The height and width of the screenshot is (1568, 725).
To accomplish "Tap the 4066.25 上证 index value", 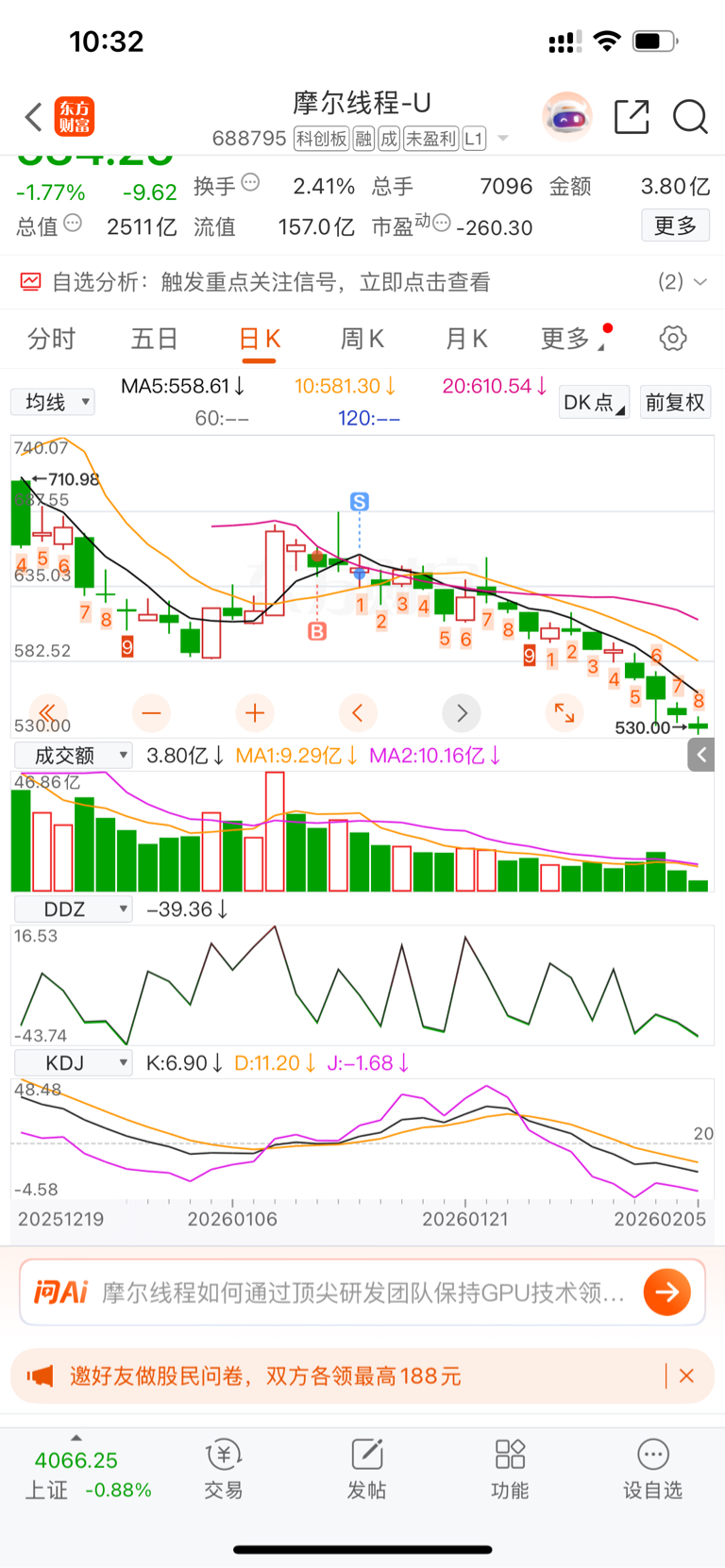I will [x=76, y=1460].
